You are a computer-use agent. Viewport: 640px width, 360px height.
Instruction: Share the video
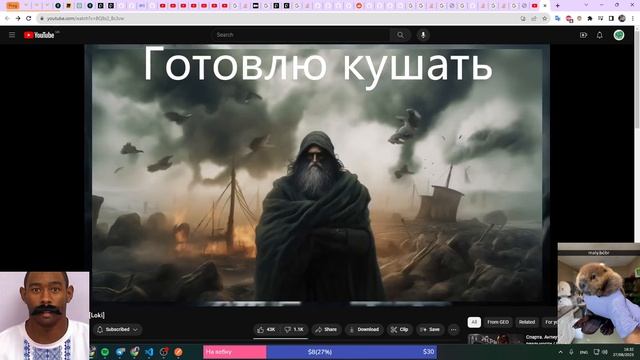[326, 329]
